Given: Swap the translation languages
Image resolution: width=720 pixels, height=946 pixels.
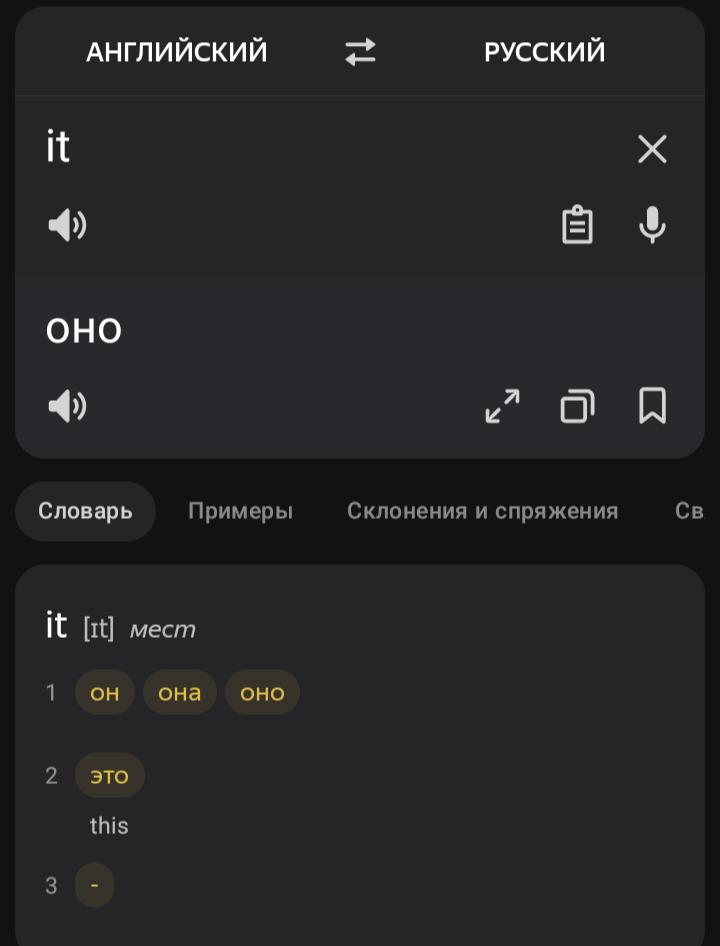Looking at the screenshot, I should (360, 52).
